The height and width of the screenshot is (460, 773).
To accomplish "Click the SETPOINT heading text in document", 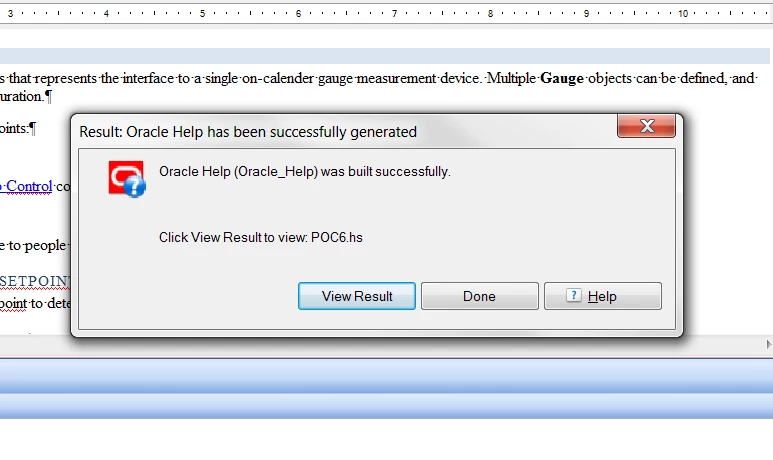I will (35, 281).
